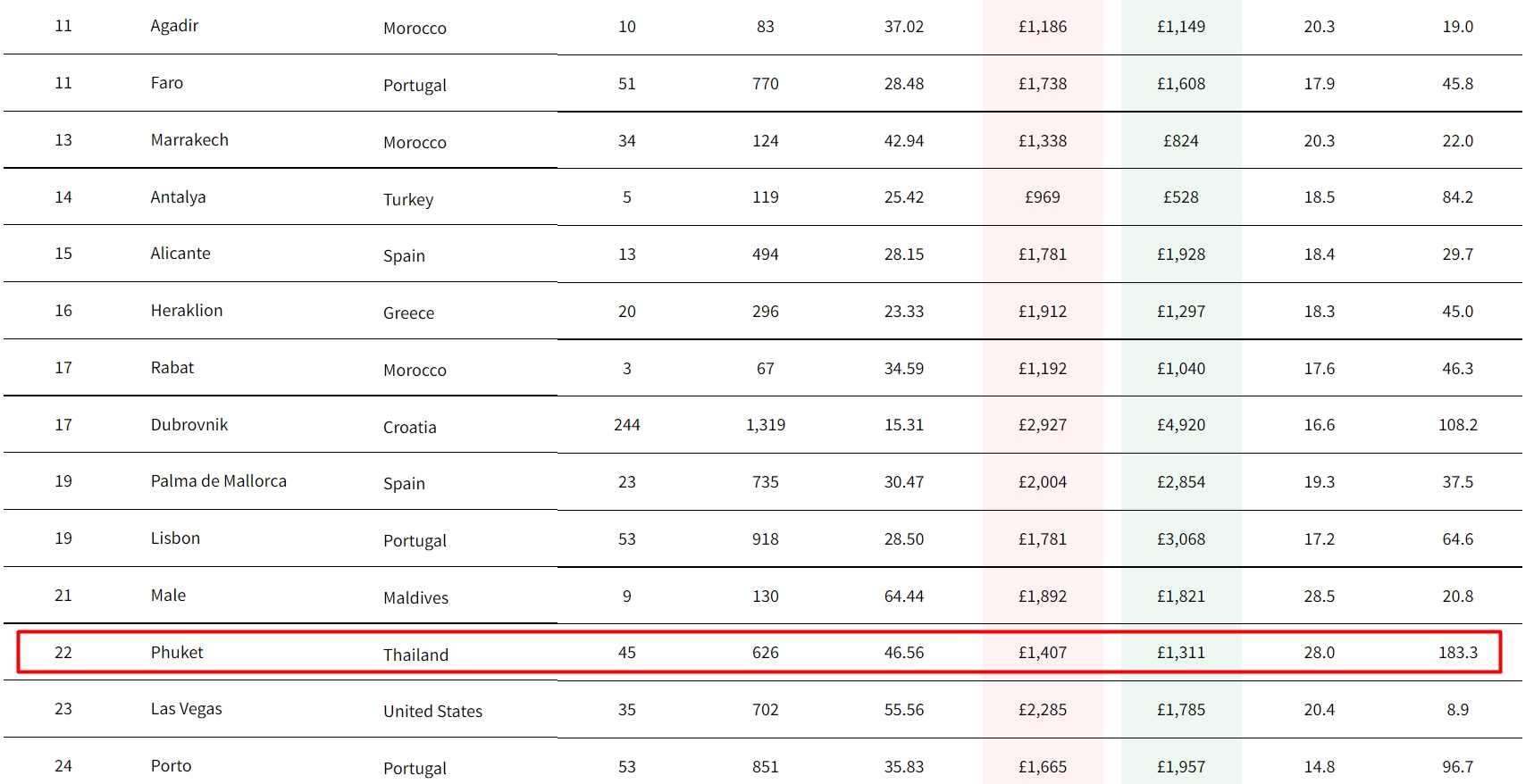Screen dimensions: 1534x784
Task: Click Phuket in the highlighted row
Action: click(177, 653)
